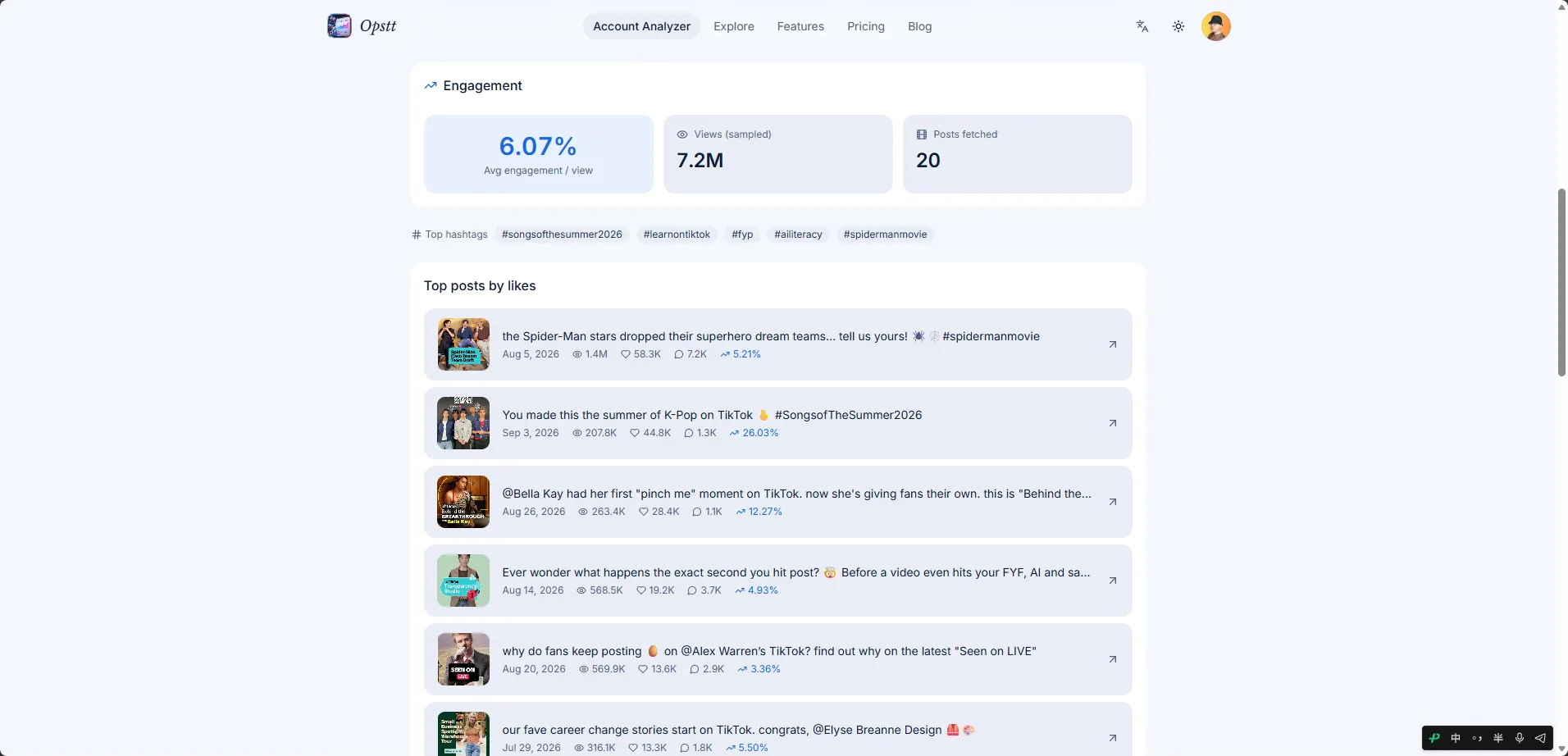This screenshot has width=1568, height=756.
Task: Click the 58.3K likes heart icon
Action: pyautogui.click(x=626, y=354)
